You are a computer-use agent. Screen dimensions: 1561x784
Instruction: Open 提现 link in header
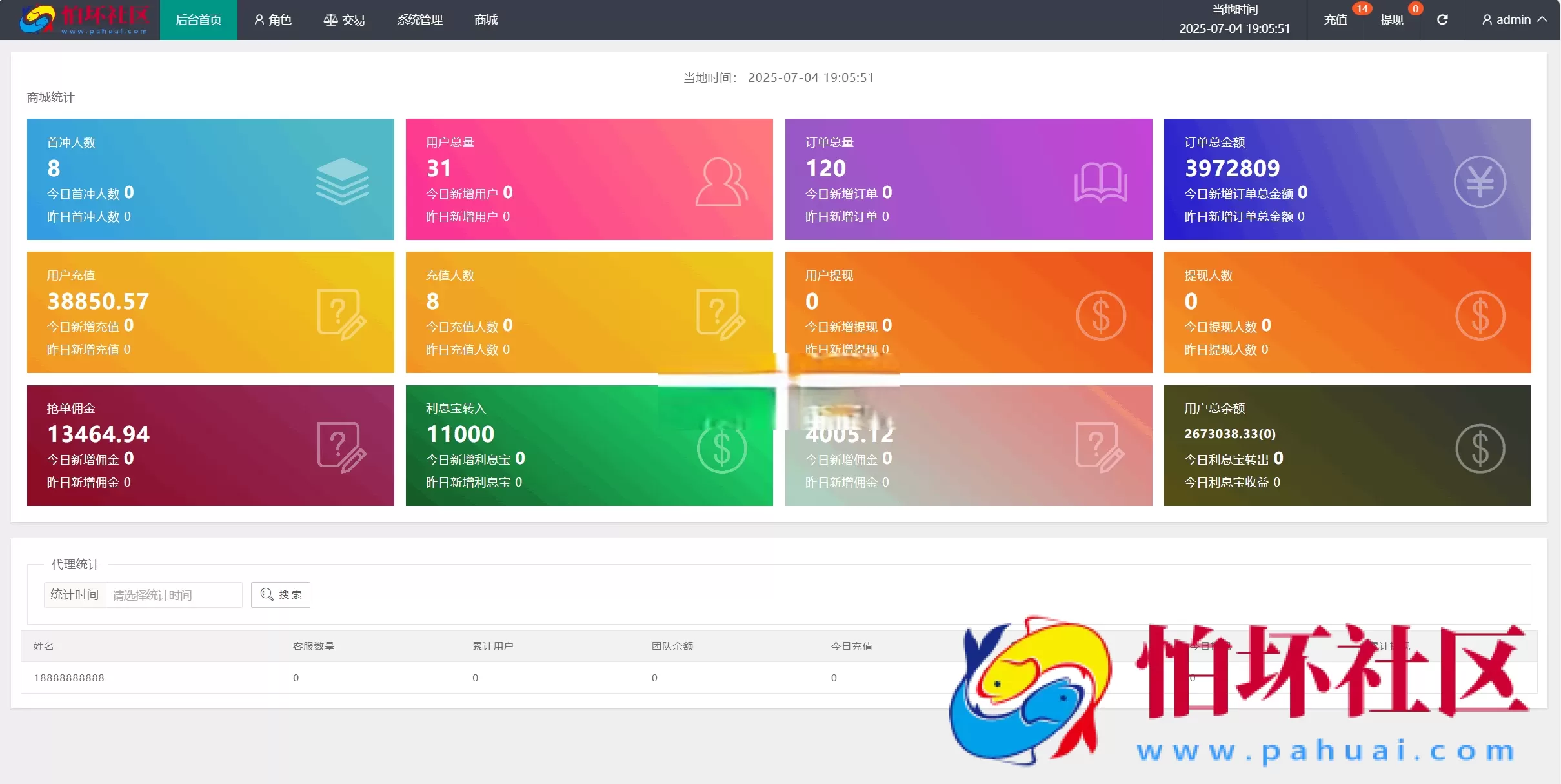pyautogui.click(x=1391, y=20)
